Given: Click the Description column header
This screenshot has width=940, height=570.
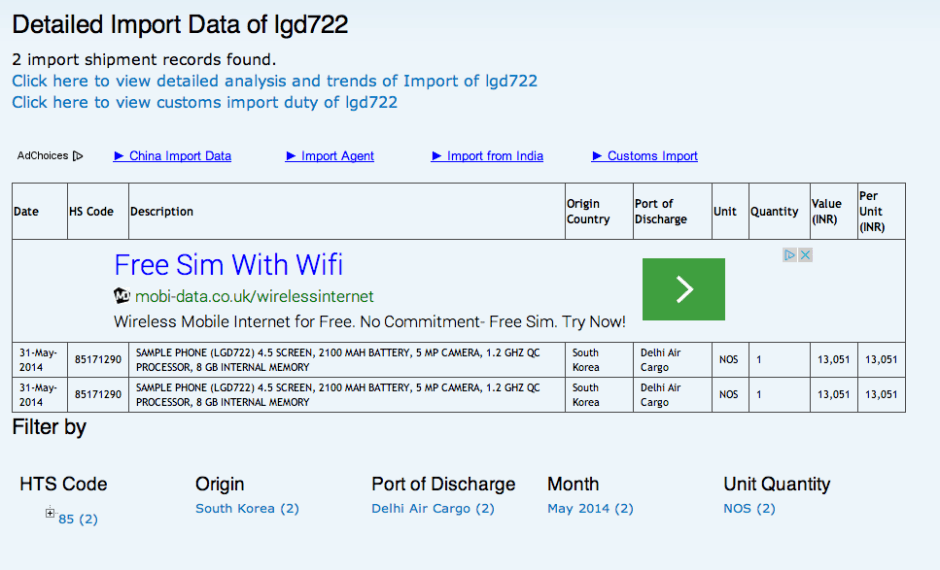Looking at the screenshot, I should point(162,212).
